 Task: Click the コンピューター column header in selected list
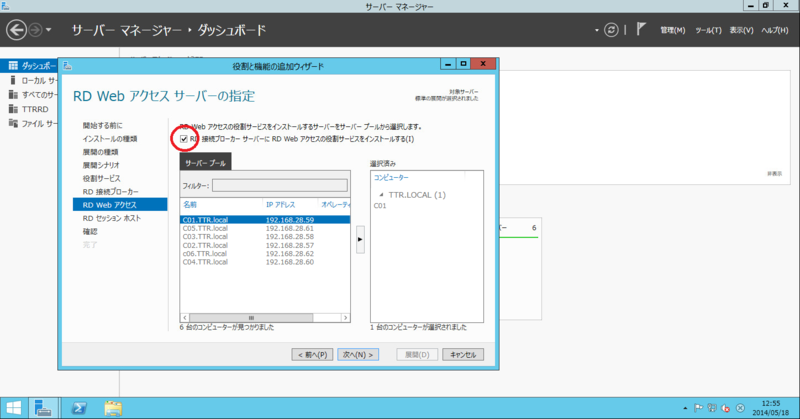(391, 178)
